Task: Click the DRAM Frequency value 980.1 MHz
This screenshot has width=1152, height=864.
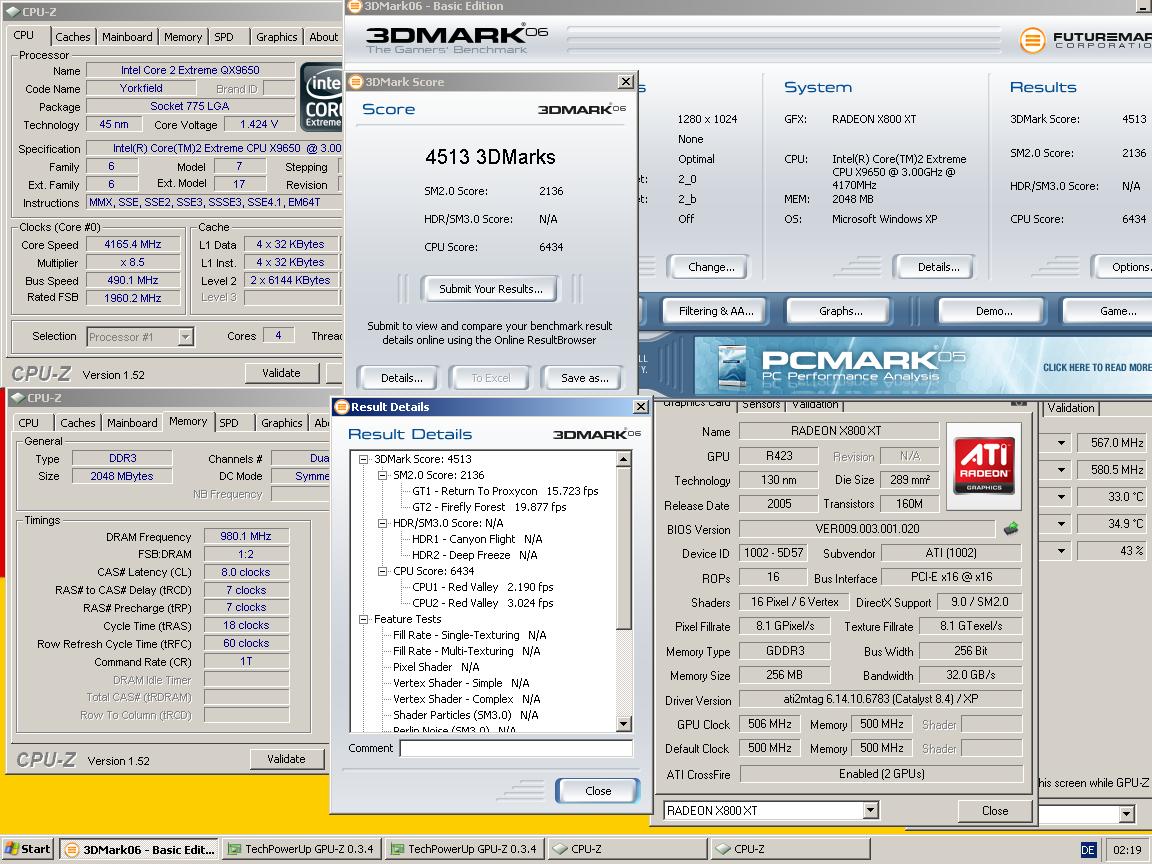Action: pos(245,536)
